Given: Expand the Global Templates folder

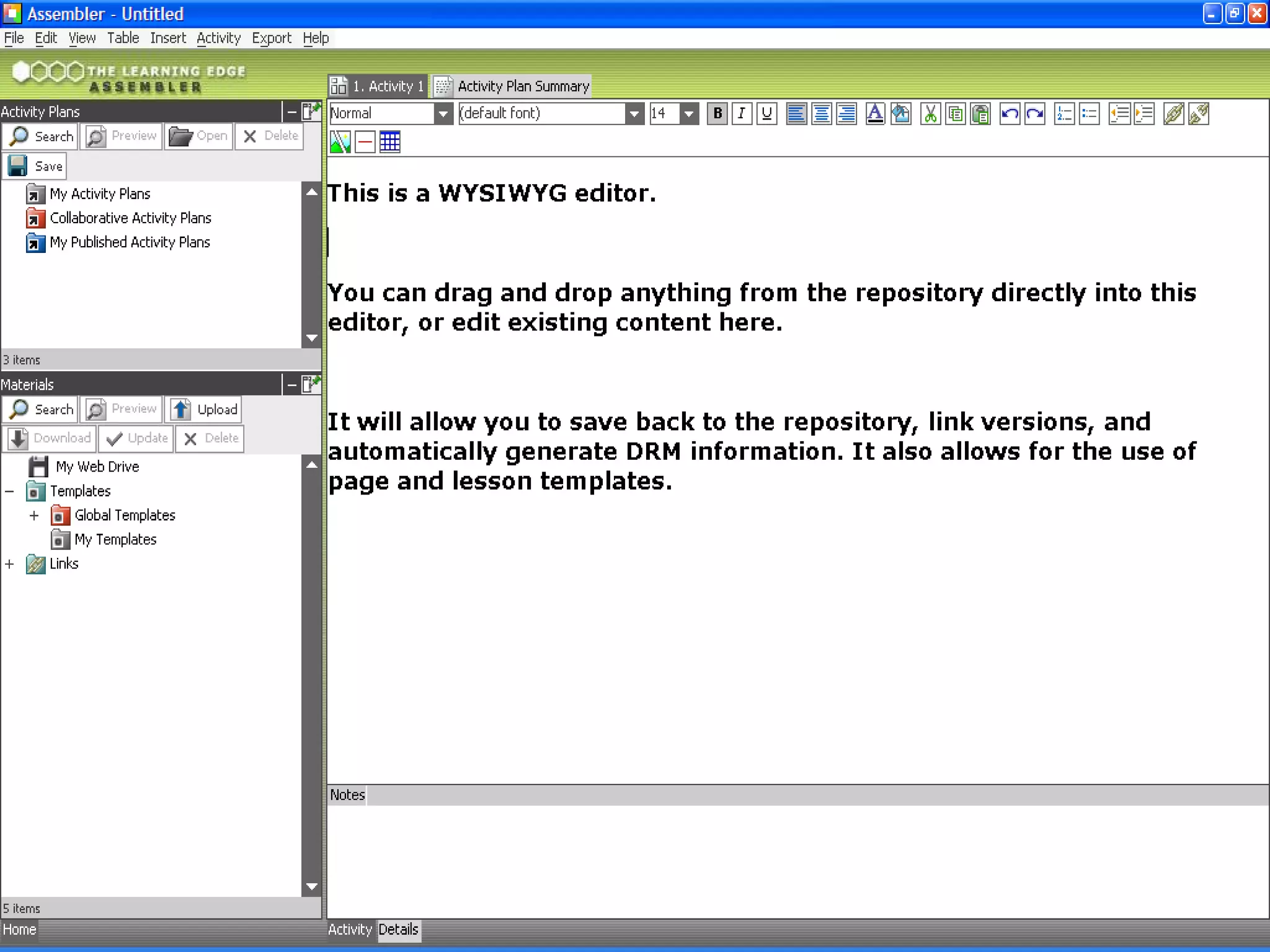Looking at the screenshot, I should (x=34, y=516).
